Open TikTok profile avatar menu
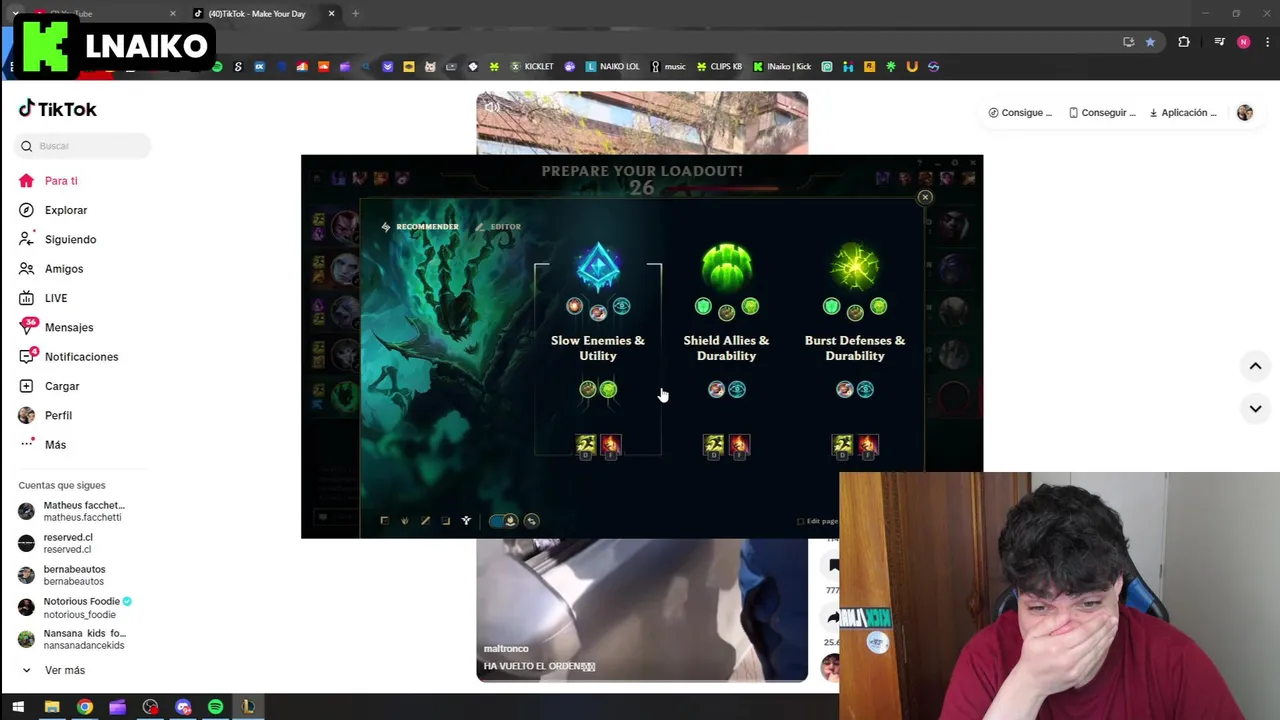 coord(1245,113)
